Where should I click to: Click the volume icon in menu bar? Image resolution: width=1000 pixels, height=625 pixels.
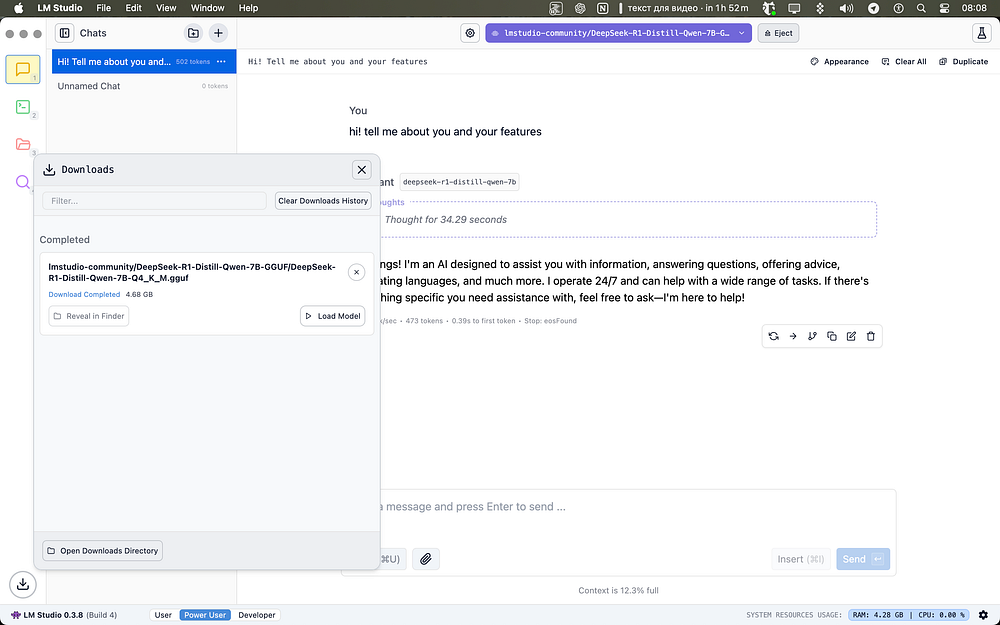click(846, 8)
